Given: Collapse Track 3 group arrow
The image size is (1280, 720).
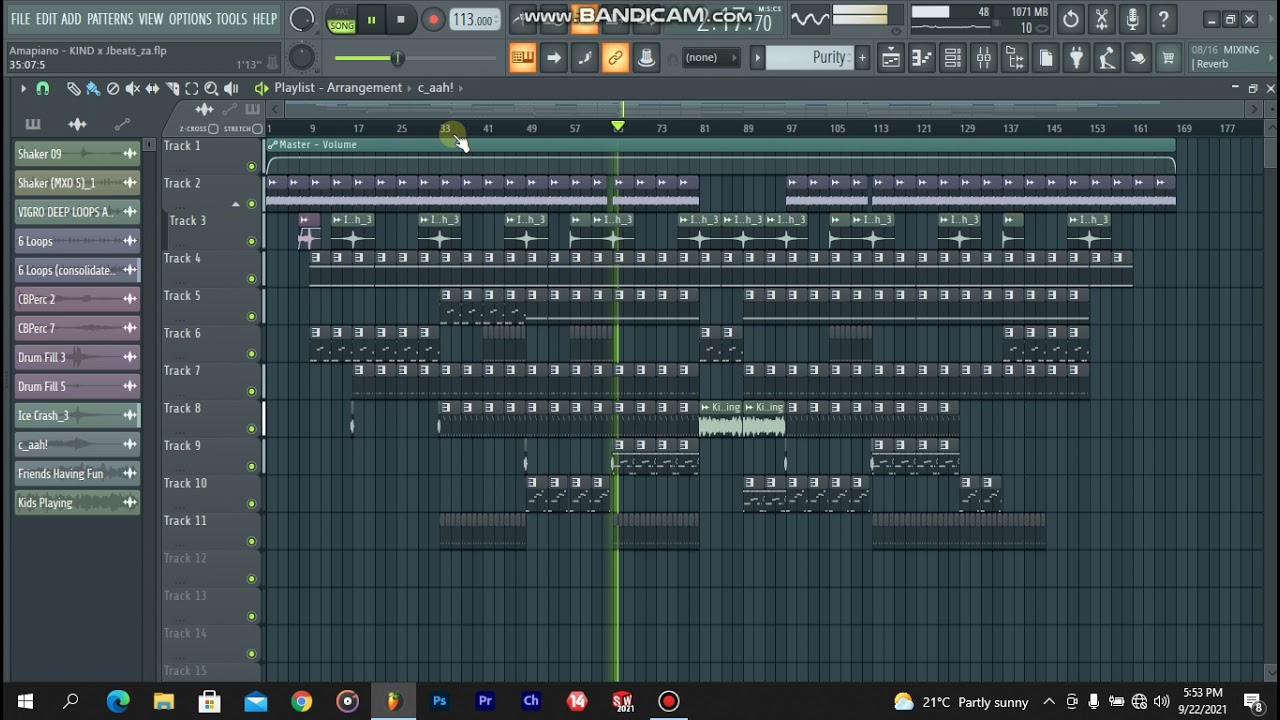Looking at the screenshot, I should tap(236, 204).
